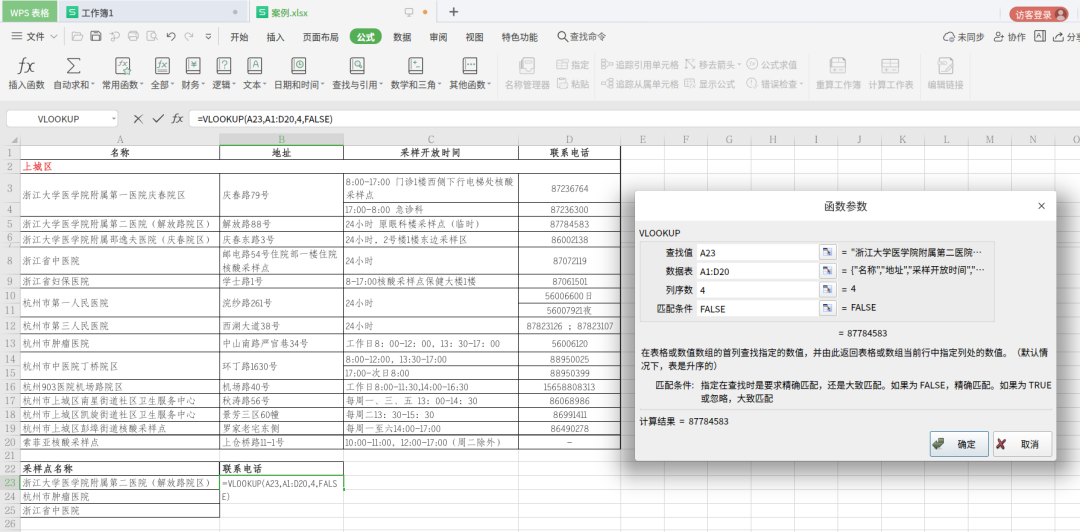Open the 财务 functions icon

[x=194, y=66]
